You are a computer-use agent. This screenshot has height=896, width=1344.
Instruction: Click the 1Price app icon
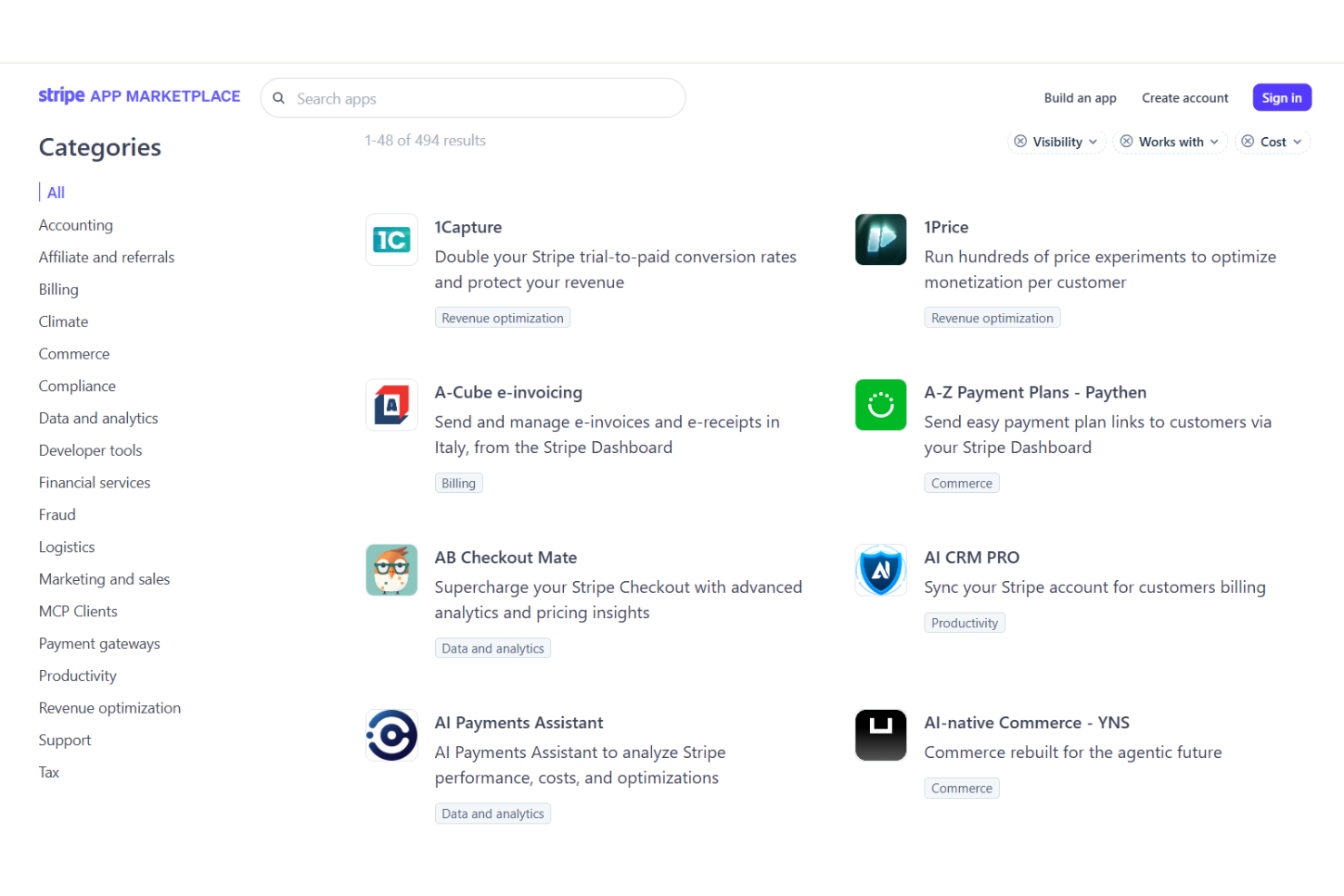point(880,240)
